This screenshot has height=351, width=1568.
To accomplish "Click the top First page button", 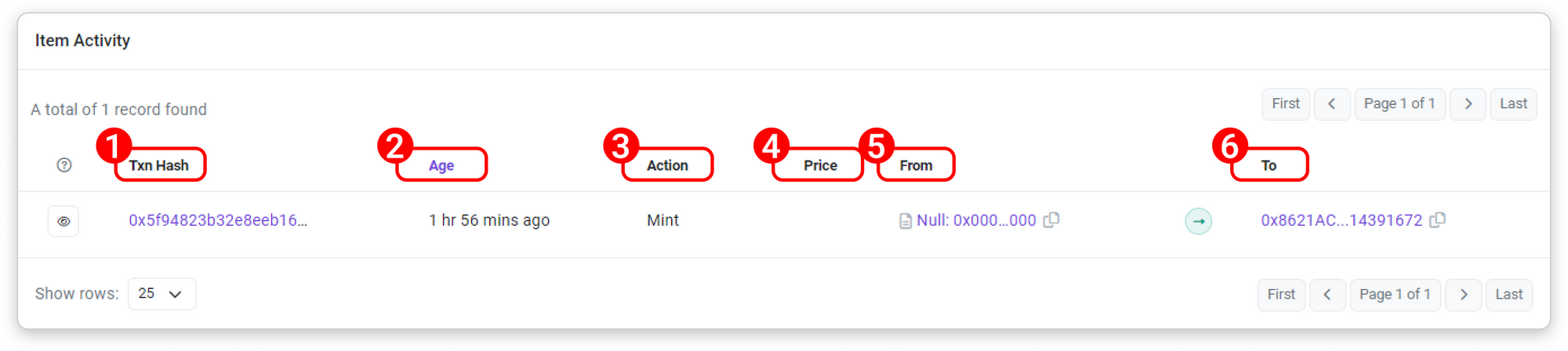I will pyautogui.click(x=1285, y=104).
